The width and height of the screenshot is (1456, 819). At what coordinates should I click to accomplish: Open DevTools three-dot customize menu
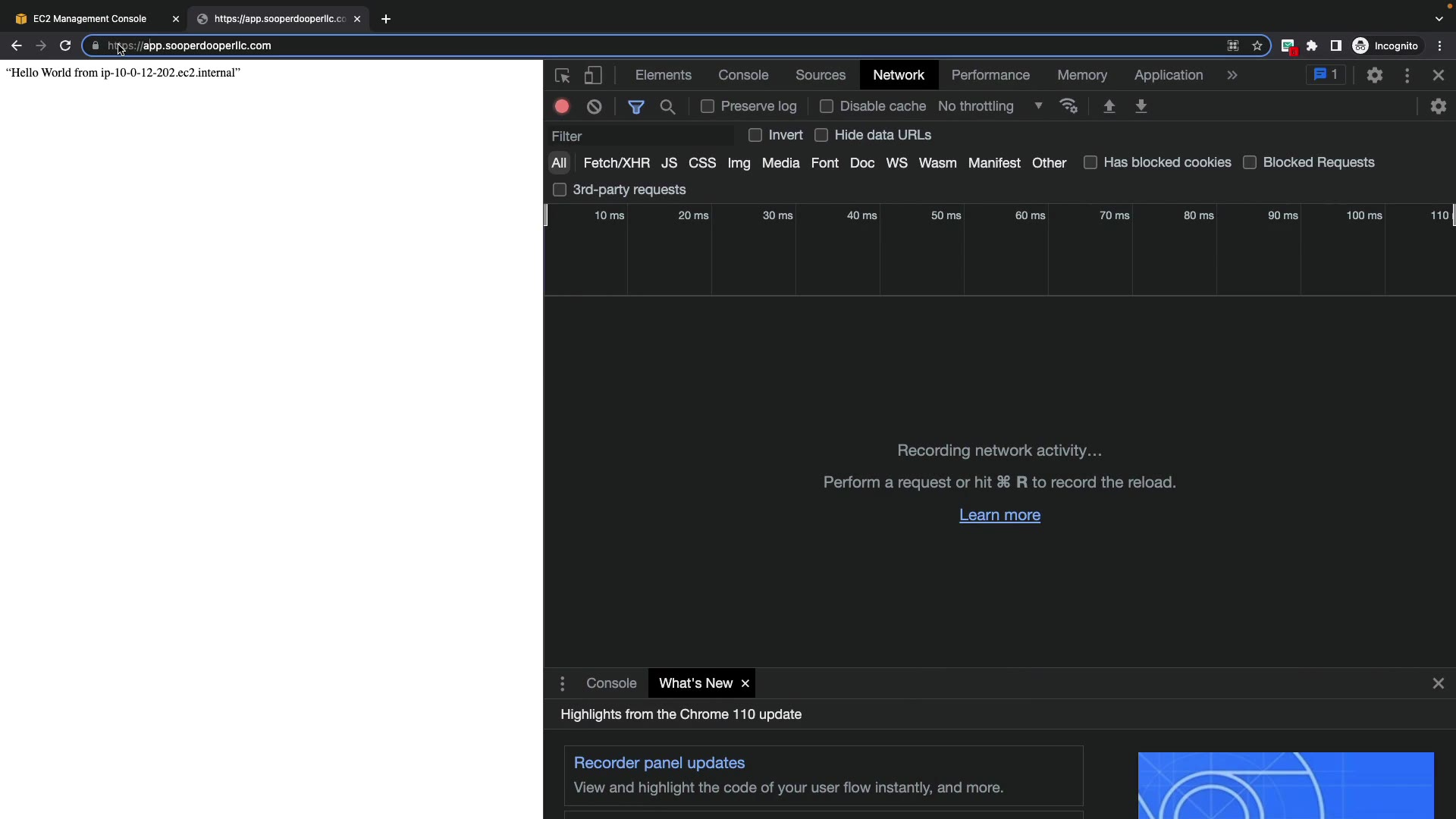click(x=1407, y=75)
